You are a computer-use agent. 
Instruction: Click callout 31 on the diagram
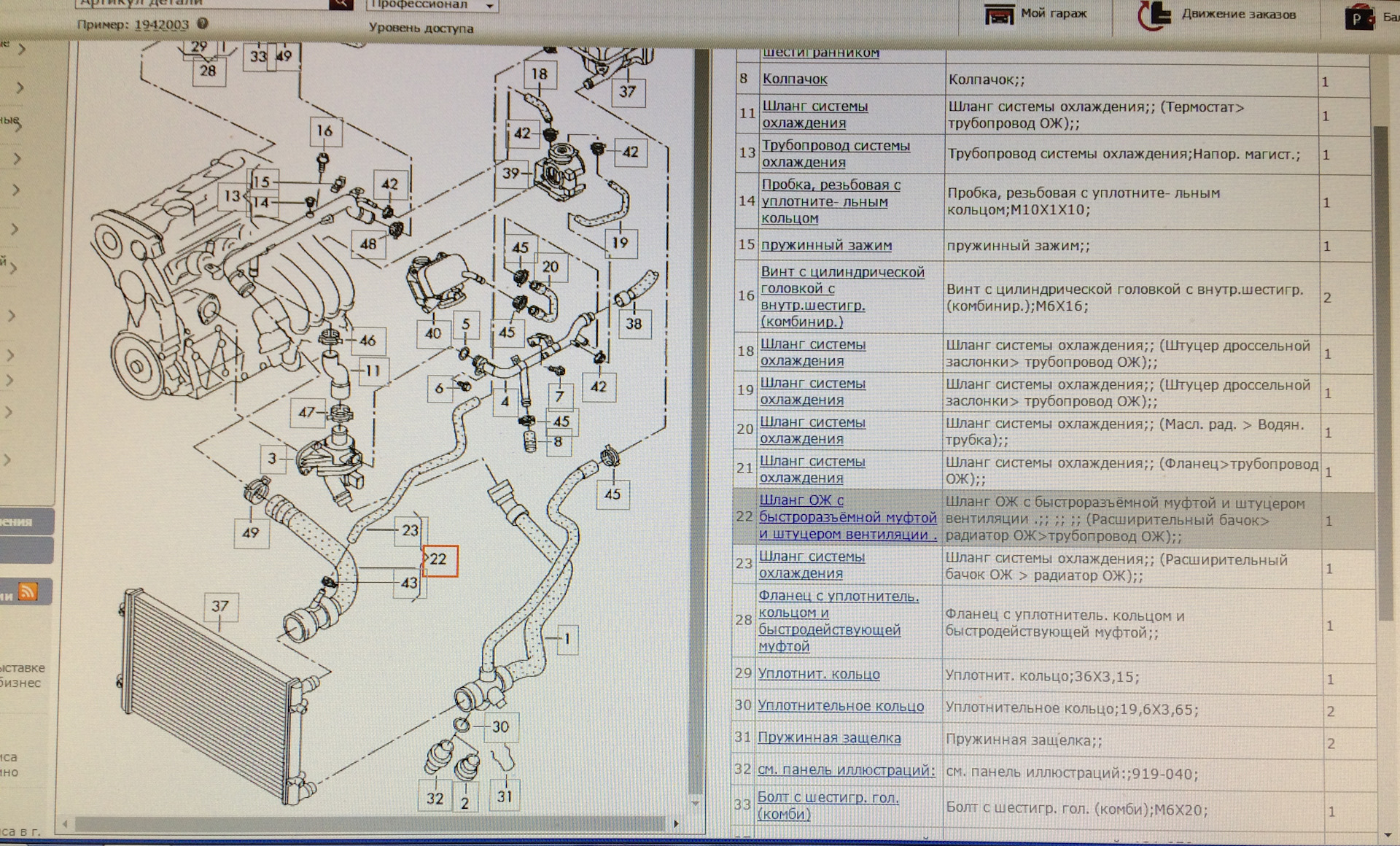[x=504, y=796]
